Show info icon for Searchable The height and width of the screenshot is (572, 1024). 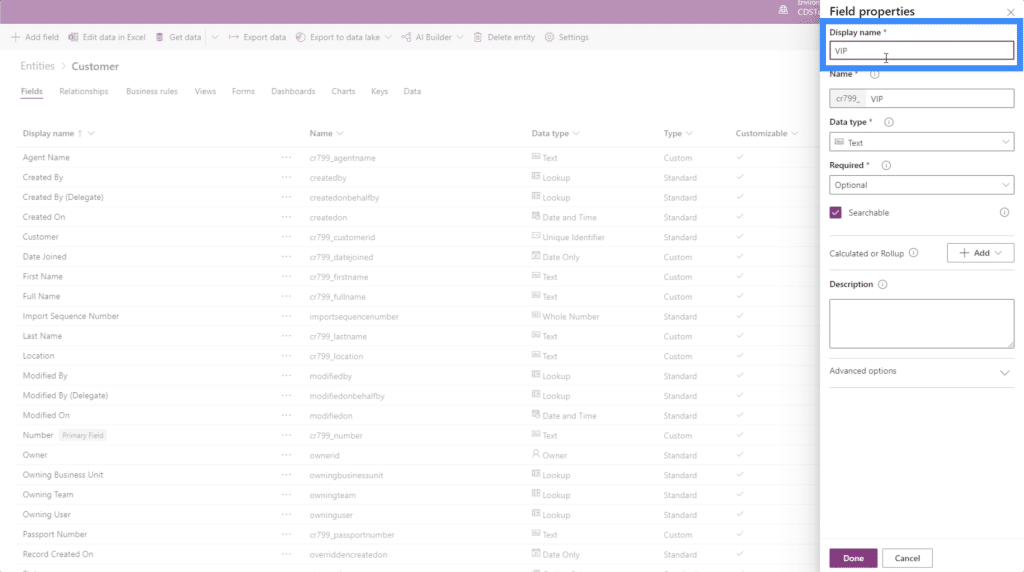(x=1004, y=212)
